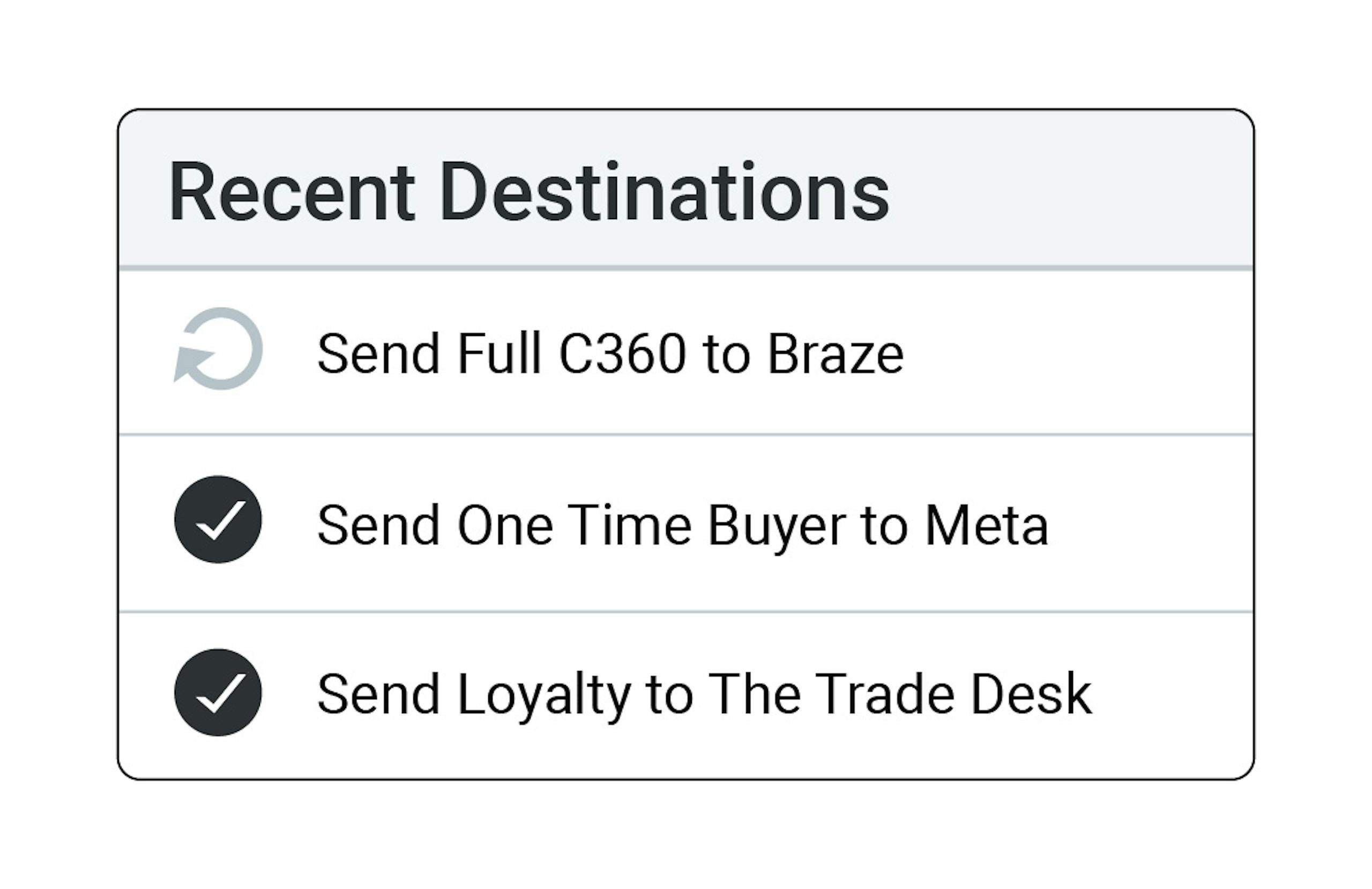Click blank space right of the Meta row text
1372x889 pixels.
(1147, 525)
